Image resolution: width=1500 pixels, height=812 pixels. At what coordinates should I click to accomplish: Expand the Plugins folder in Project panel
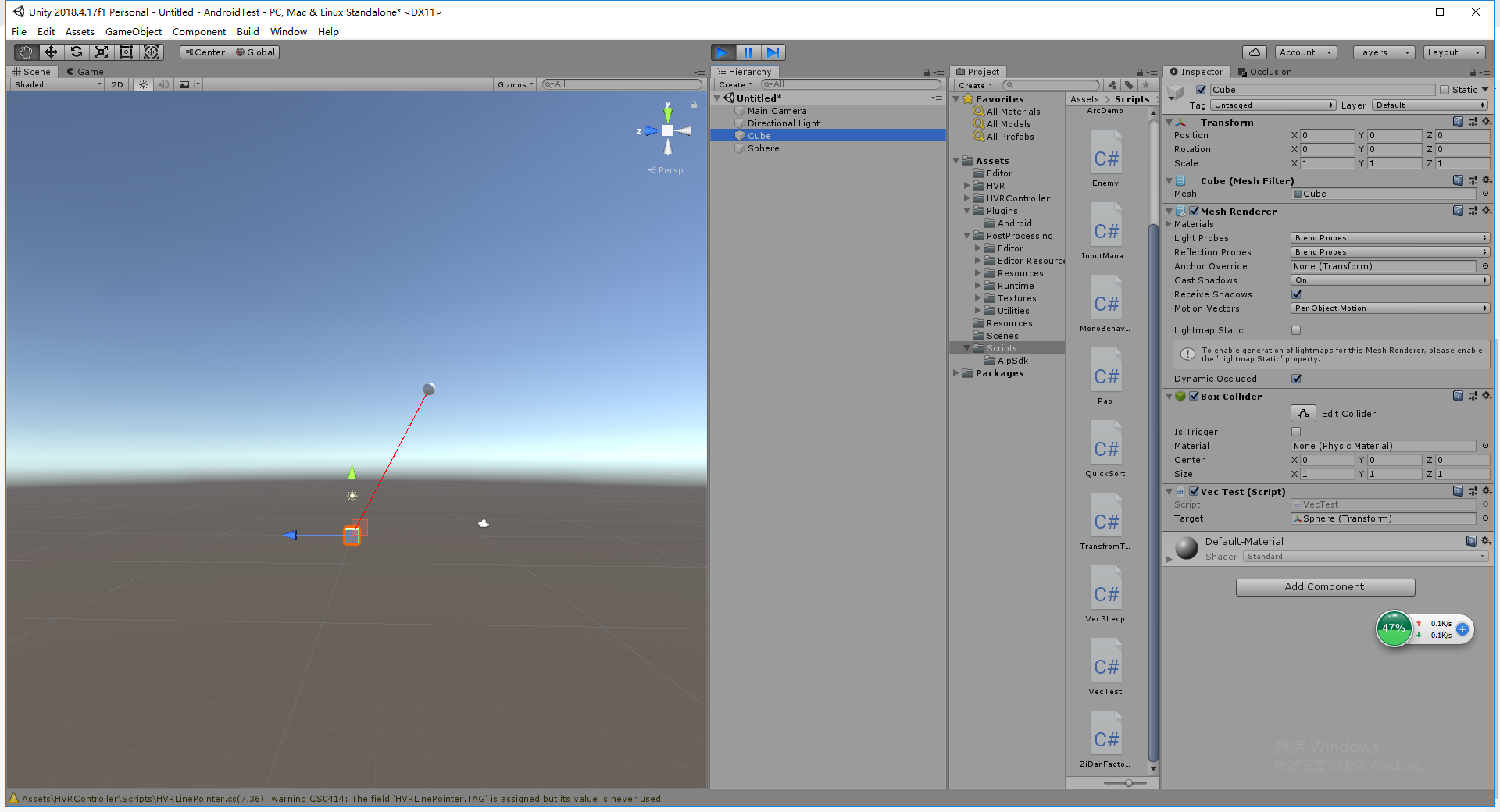967,210
